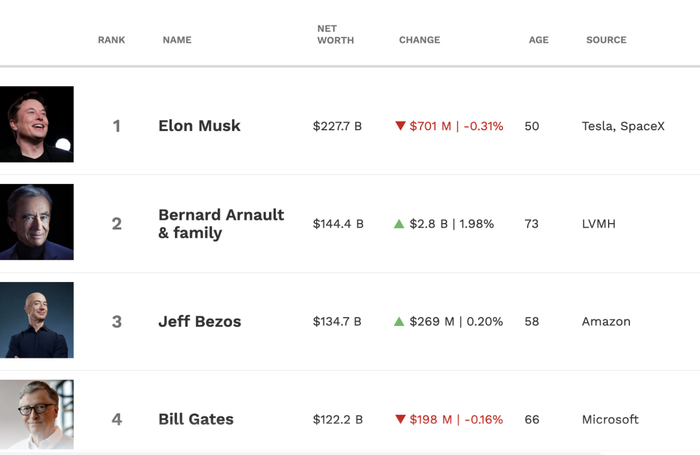700x455 pixels.
Task: Click the SOURCE column header
Action: [606, 40]
